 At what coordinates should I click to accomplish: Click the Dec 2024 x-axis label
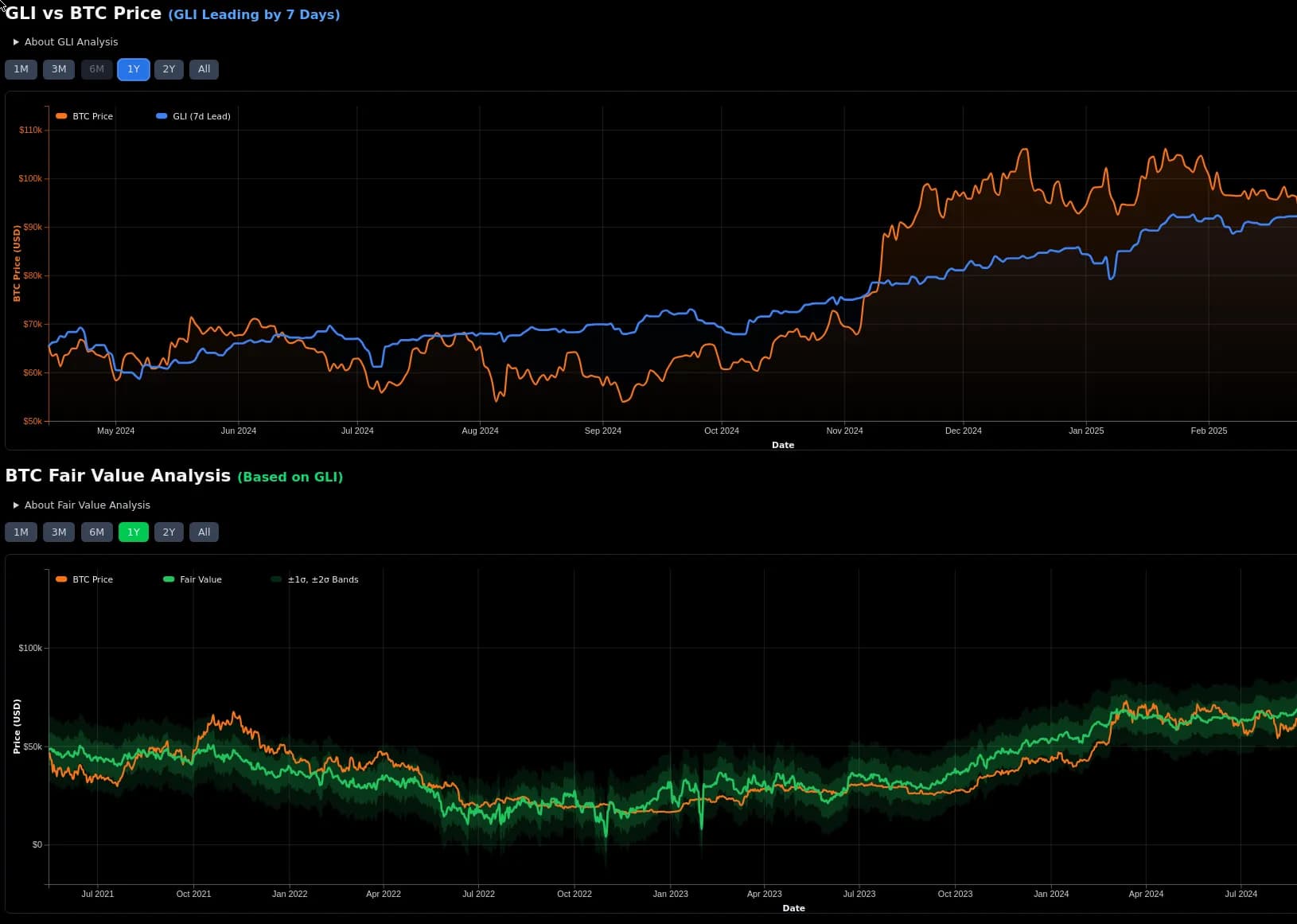pyautogui.click(x=963, y=431)
